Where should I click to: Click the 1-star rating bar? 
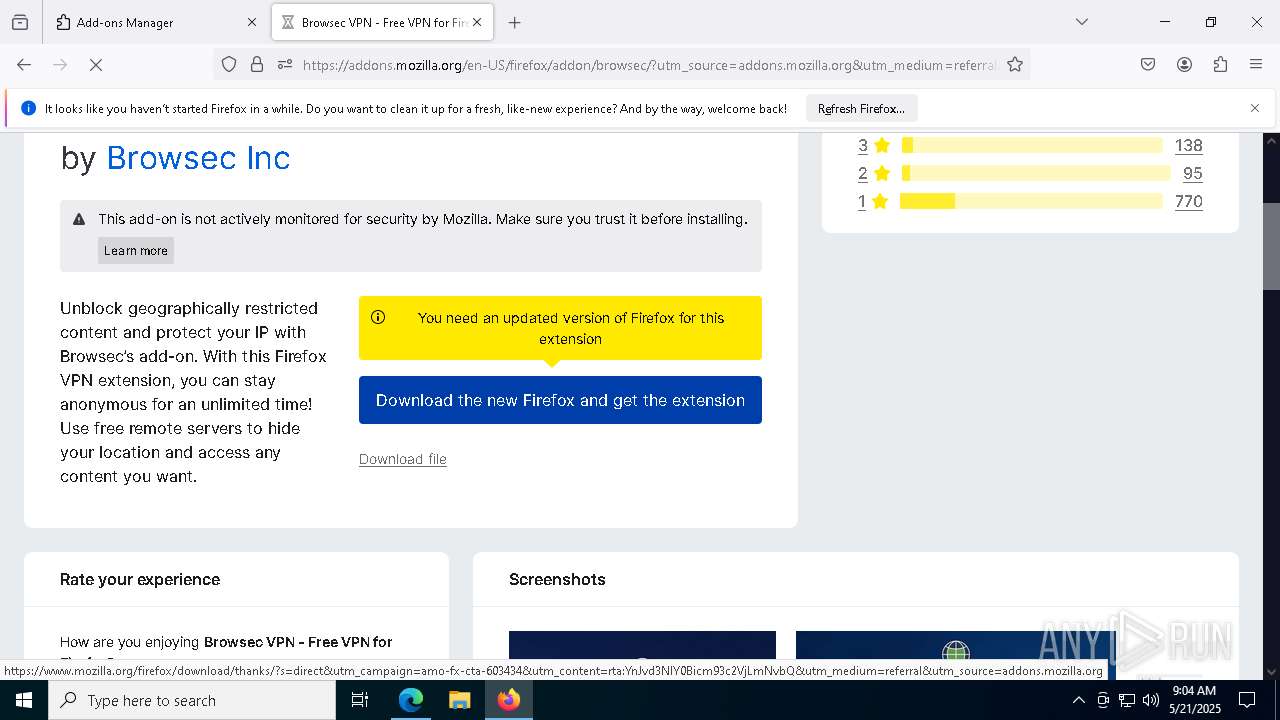click(x=1031, y=201)
